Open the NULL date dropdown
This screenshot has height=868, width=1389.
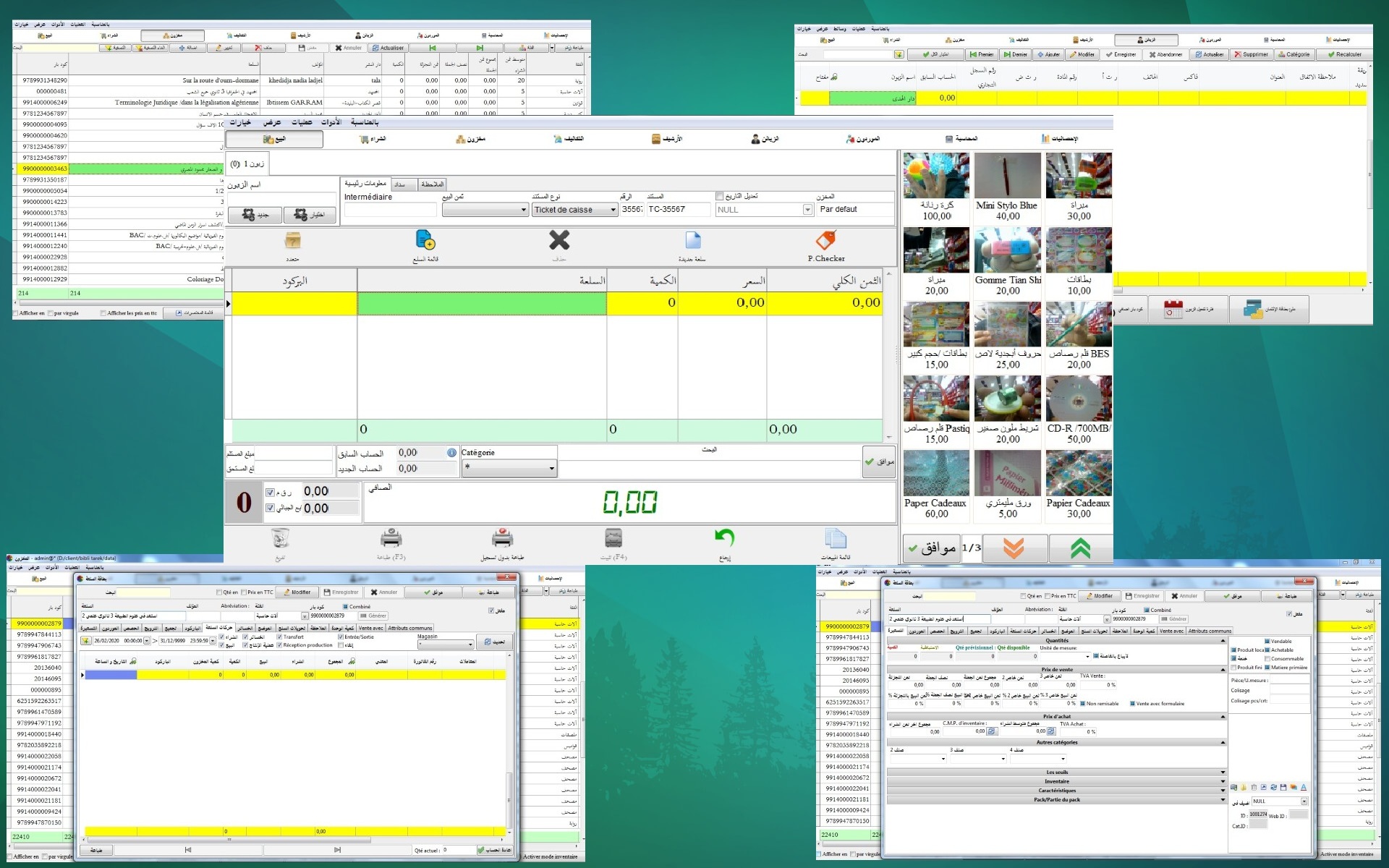807,210
